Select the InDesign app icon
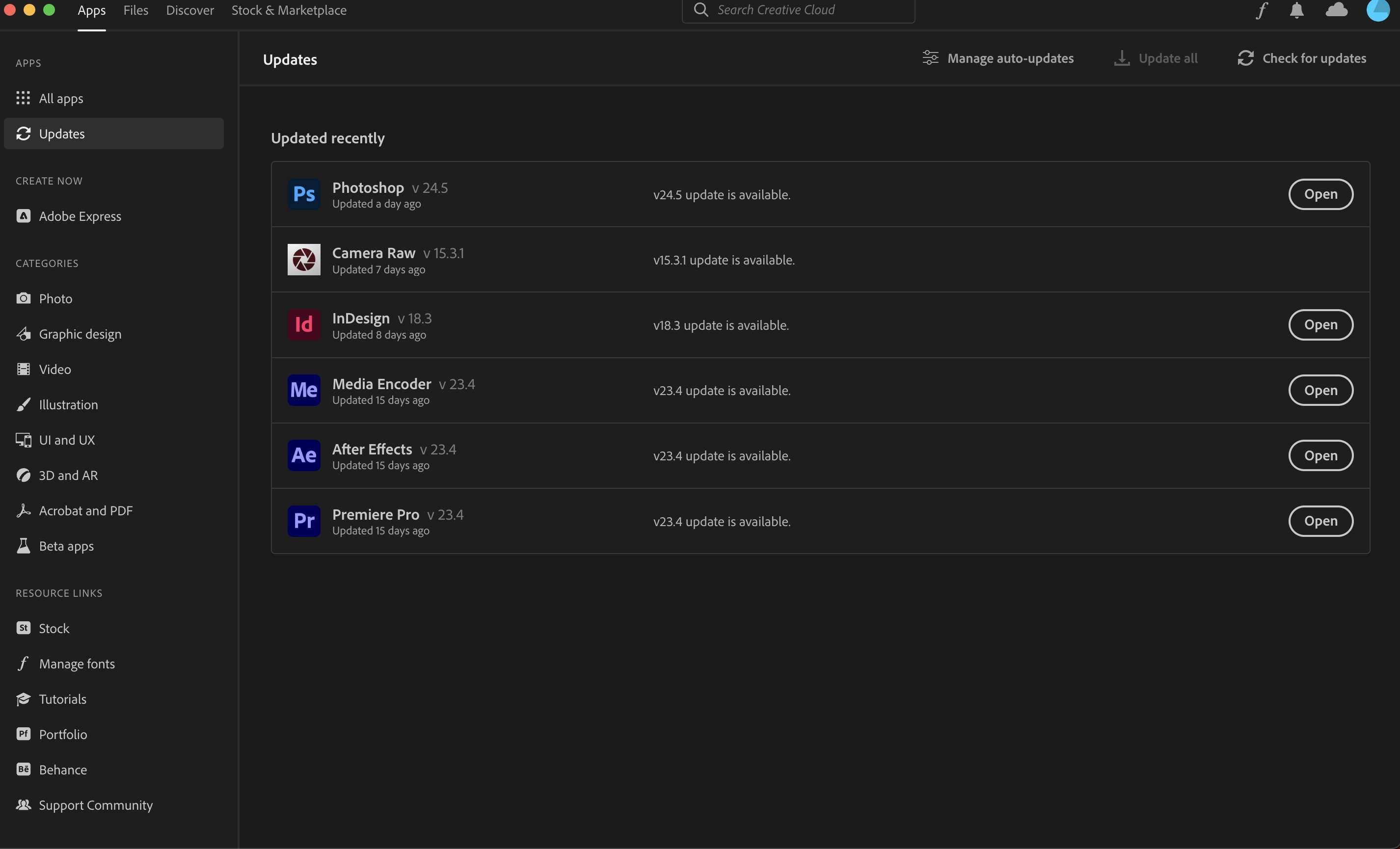Image resolution: width=1400 pixels, height=849 pixels. 304,325
